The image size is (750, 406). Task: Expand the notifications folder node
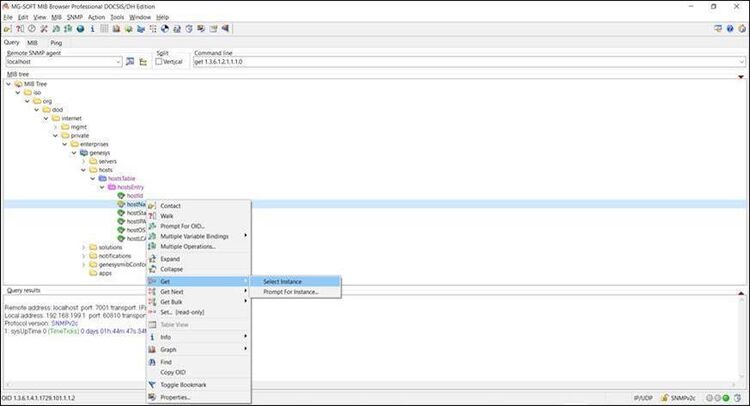pyautogui.click(x=83, y=256)
